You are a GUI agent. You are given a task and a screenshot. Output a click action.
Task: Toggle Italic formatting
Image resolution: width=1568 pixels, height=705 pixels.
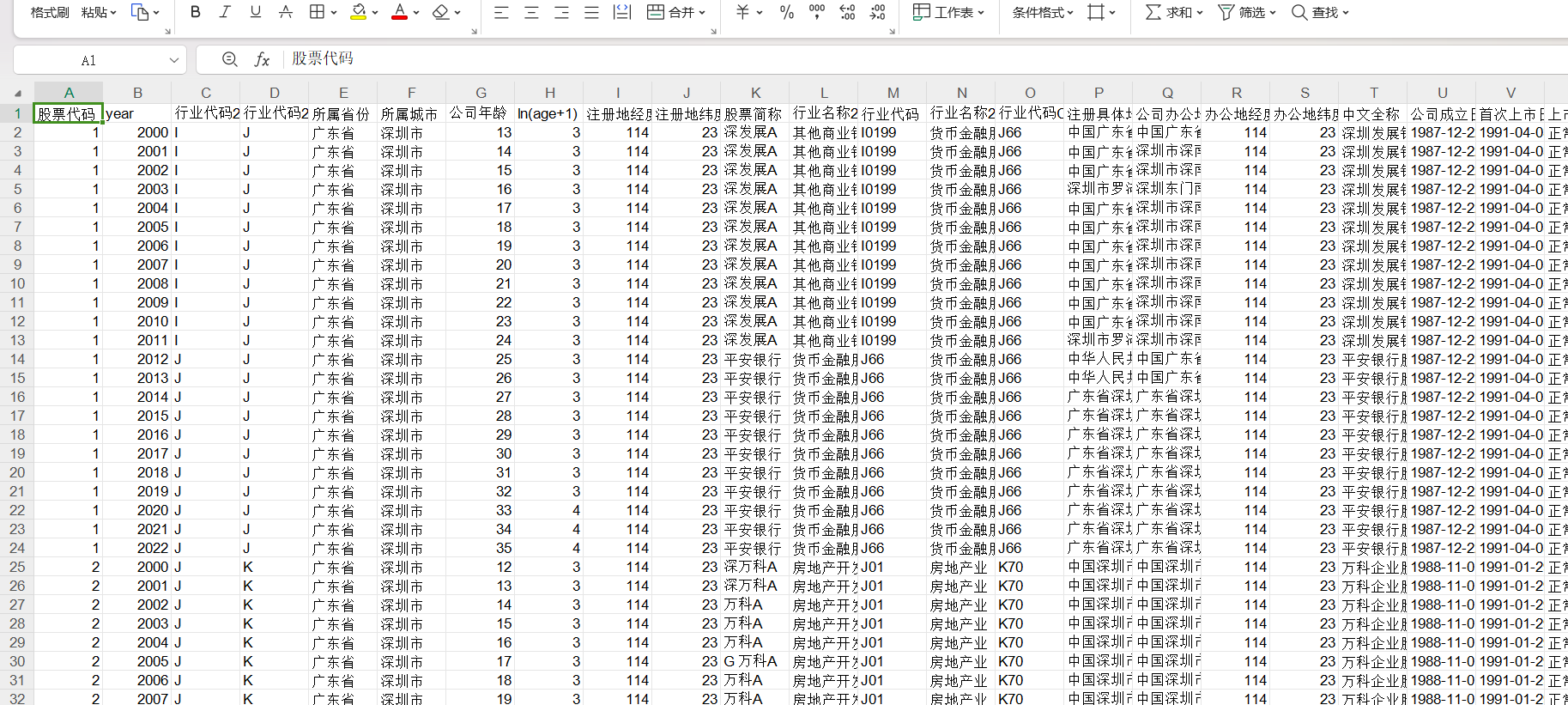pyautogui.click(x=225, y=12)
